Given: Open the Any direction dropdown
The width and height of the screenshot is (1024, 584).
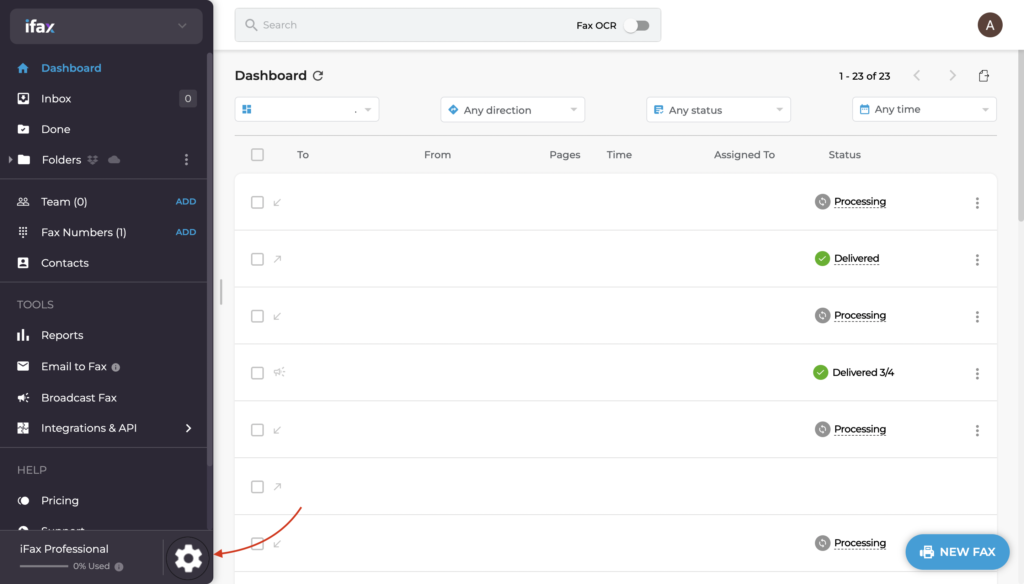Looking at the screenshot, I should (x=513, y=110).
